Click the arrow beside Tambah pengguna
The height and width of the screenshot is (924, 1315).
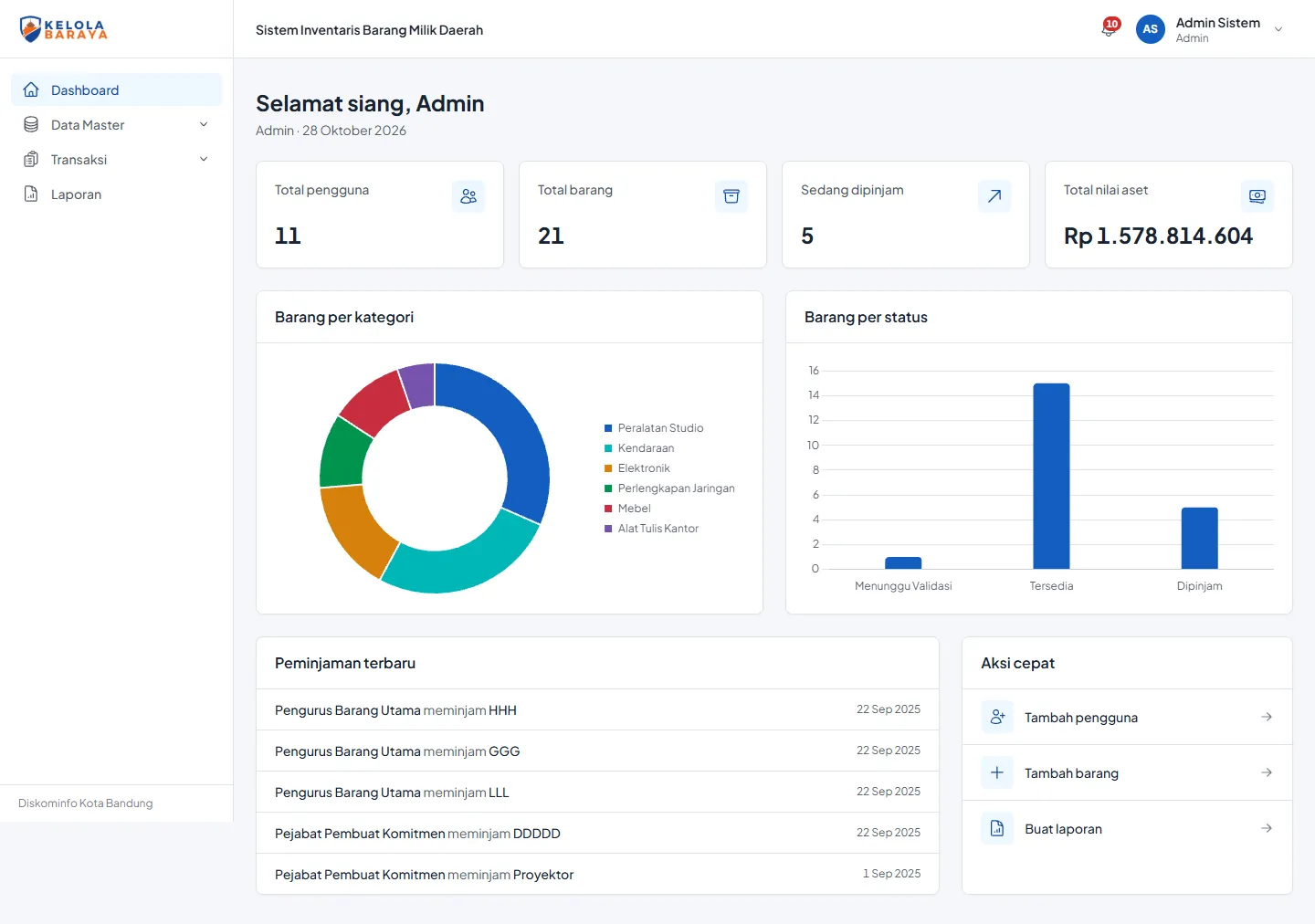[x=1267, y=717]
